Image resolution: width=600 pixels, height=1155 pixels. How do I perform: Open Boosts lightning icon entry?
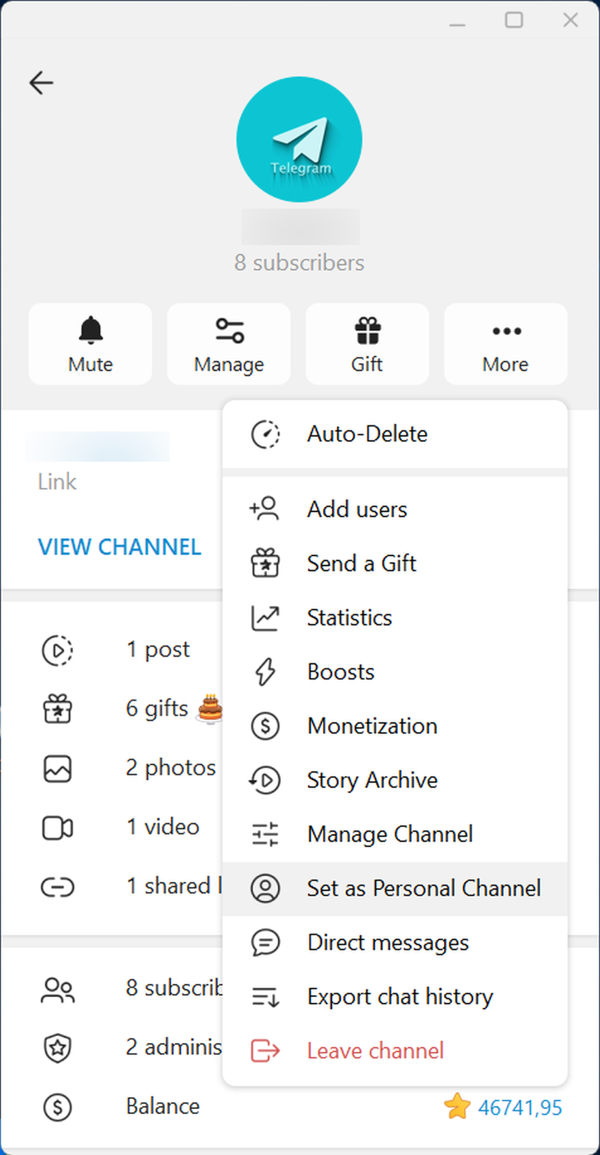(x=265, y=672)
